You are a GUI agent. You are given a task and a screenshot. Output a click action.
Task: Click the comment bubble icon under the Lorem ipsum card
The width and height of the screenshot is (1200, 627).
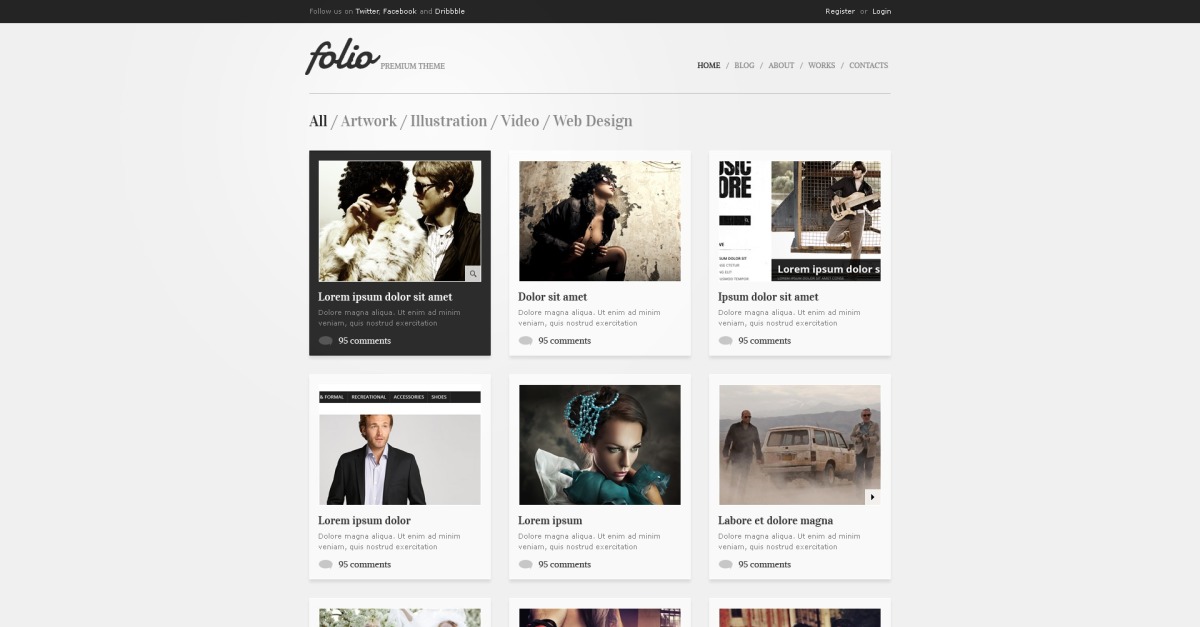coord(526,565)
